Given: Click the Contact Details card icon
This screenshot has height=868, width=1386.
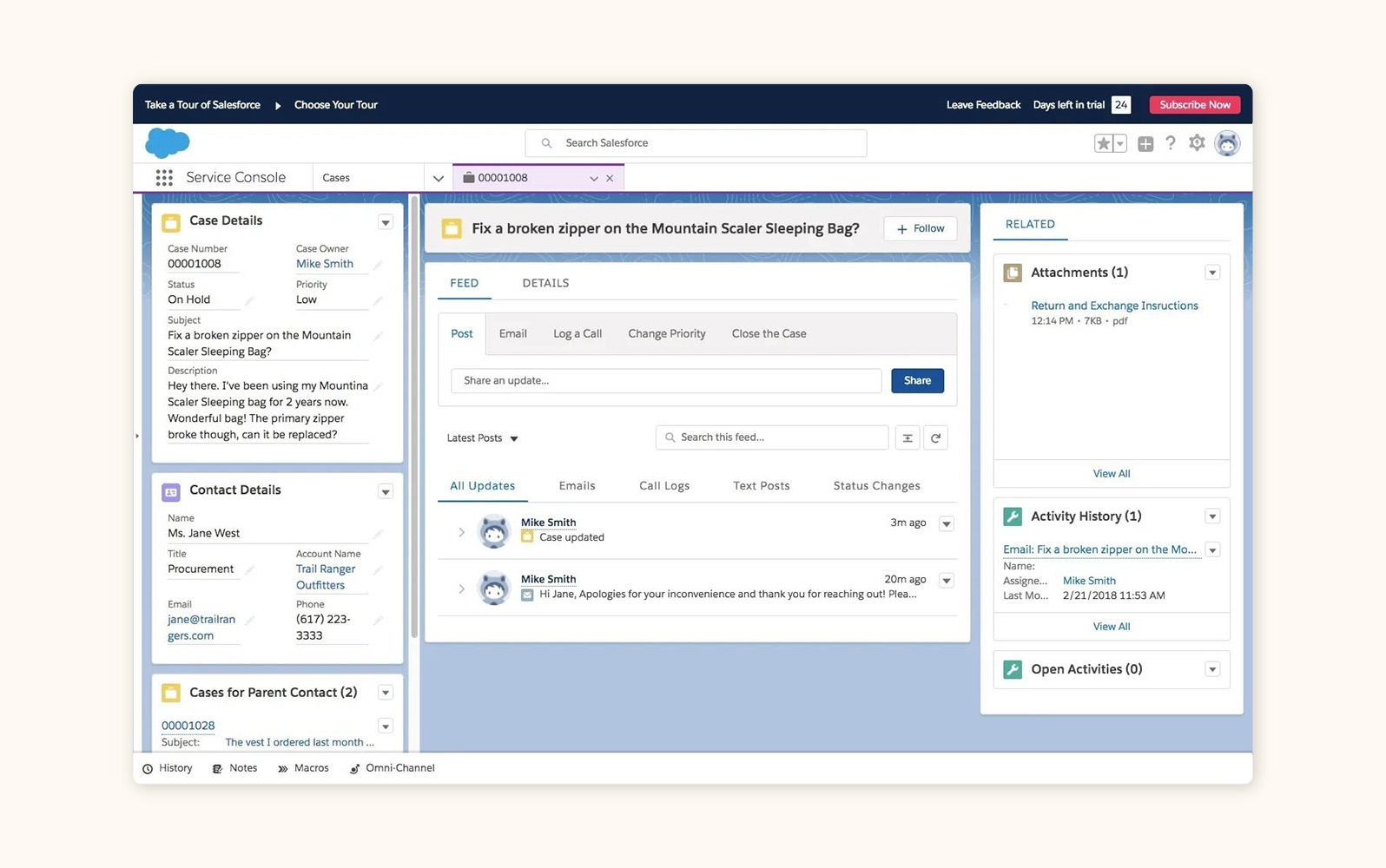Looking at the screenshot, I should [171, 492].
